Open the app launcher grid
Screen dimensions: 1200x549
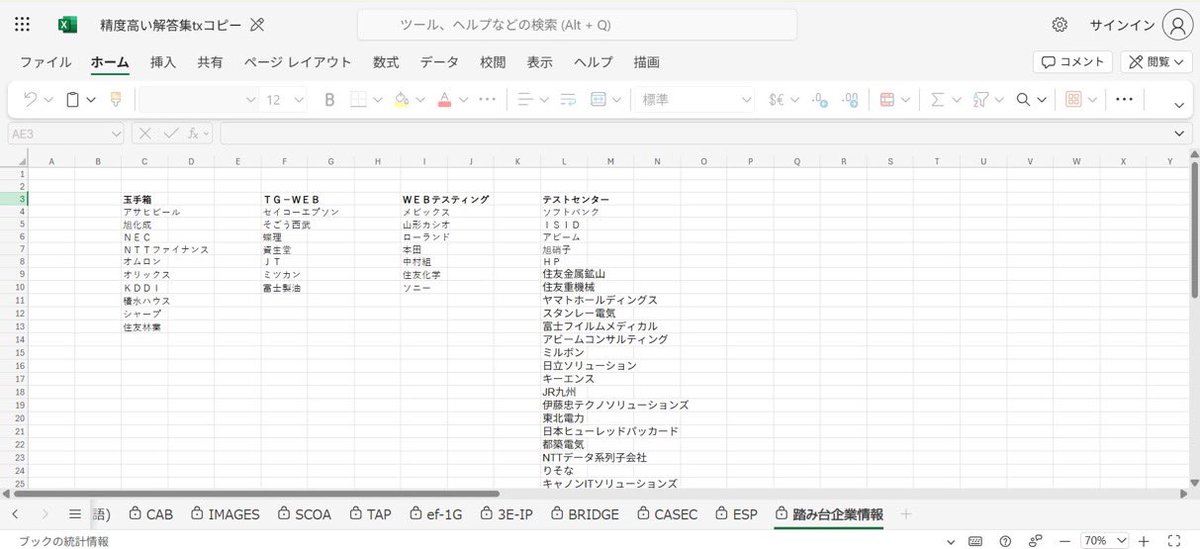tap(22, 24)
